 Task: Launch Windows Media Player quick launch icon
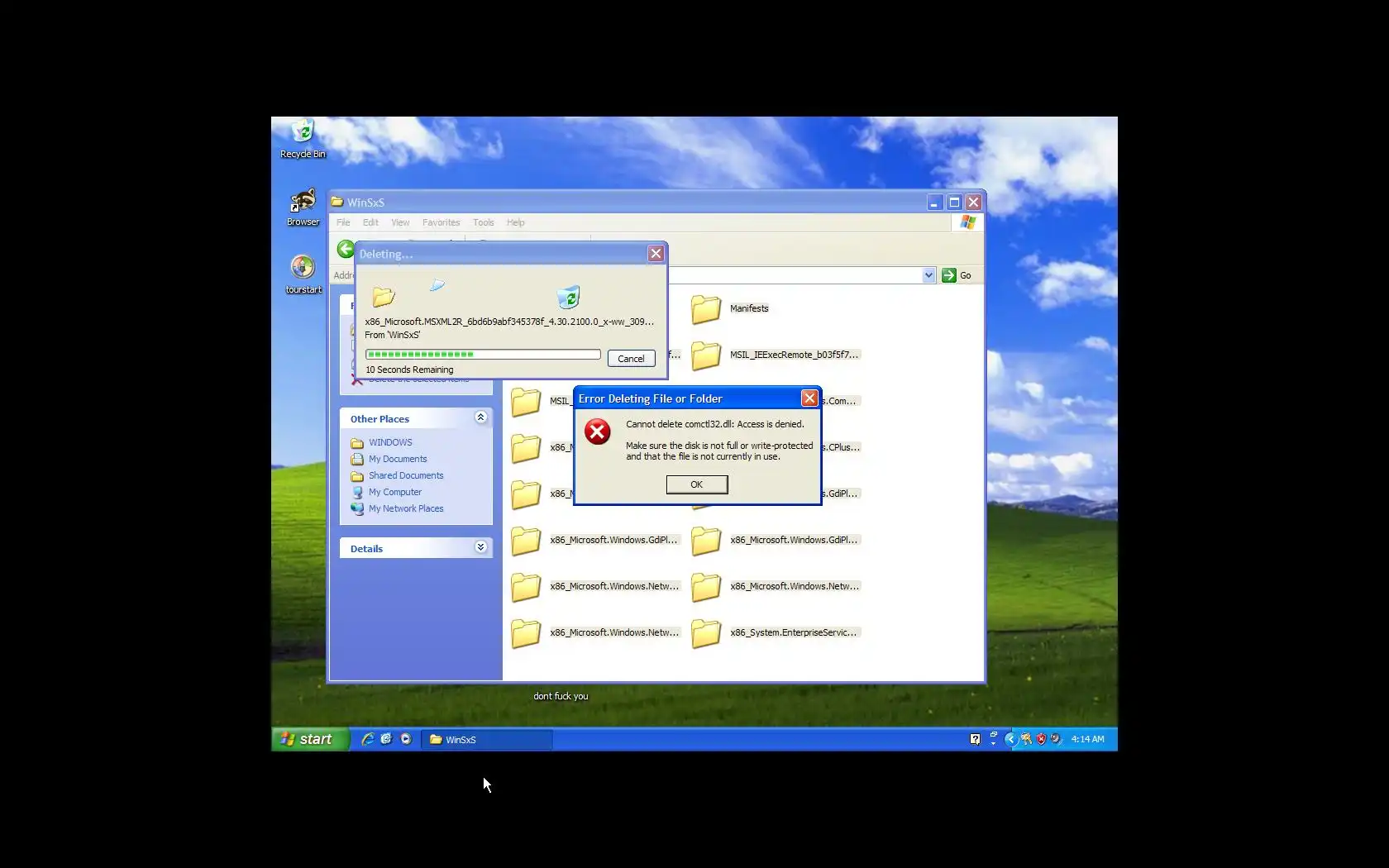tap(406, 739)
